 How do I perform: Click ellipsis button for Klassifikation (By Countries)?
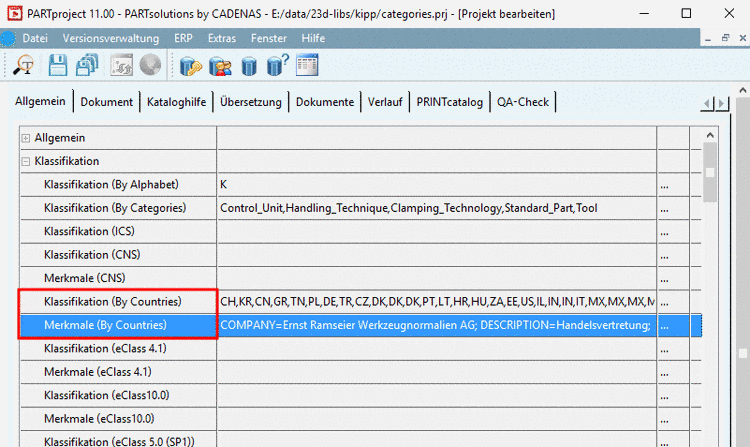(664, 302)
